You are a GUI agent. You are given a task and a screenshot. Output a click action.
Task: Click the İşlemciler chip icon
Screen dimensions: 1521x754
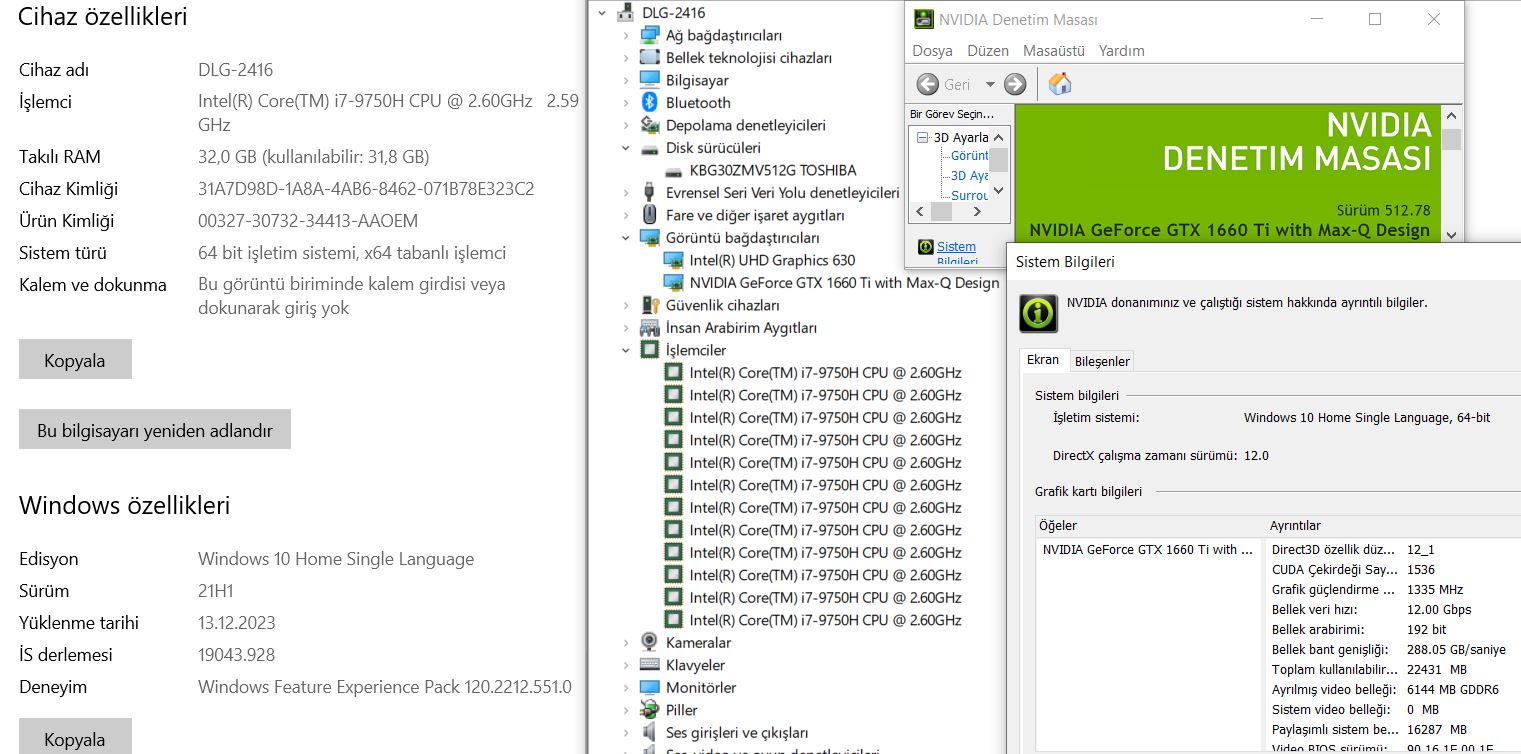click(x=650, y=350)
